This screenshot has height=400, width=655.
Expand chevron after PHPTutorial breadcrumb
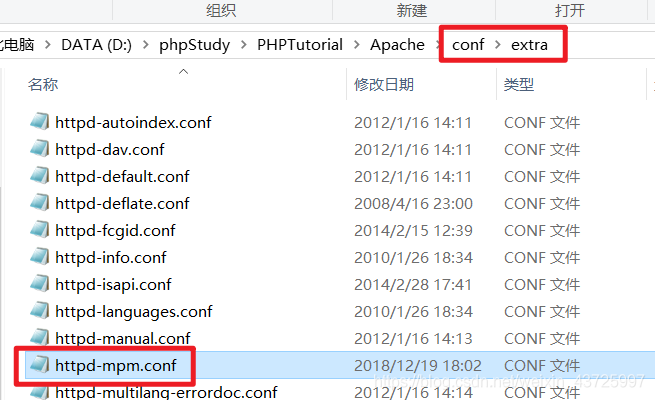(356, 44)
